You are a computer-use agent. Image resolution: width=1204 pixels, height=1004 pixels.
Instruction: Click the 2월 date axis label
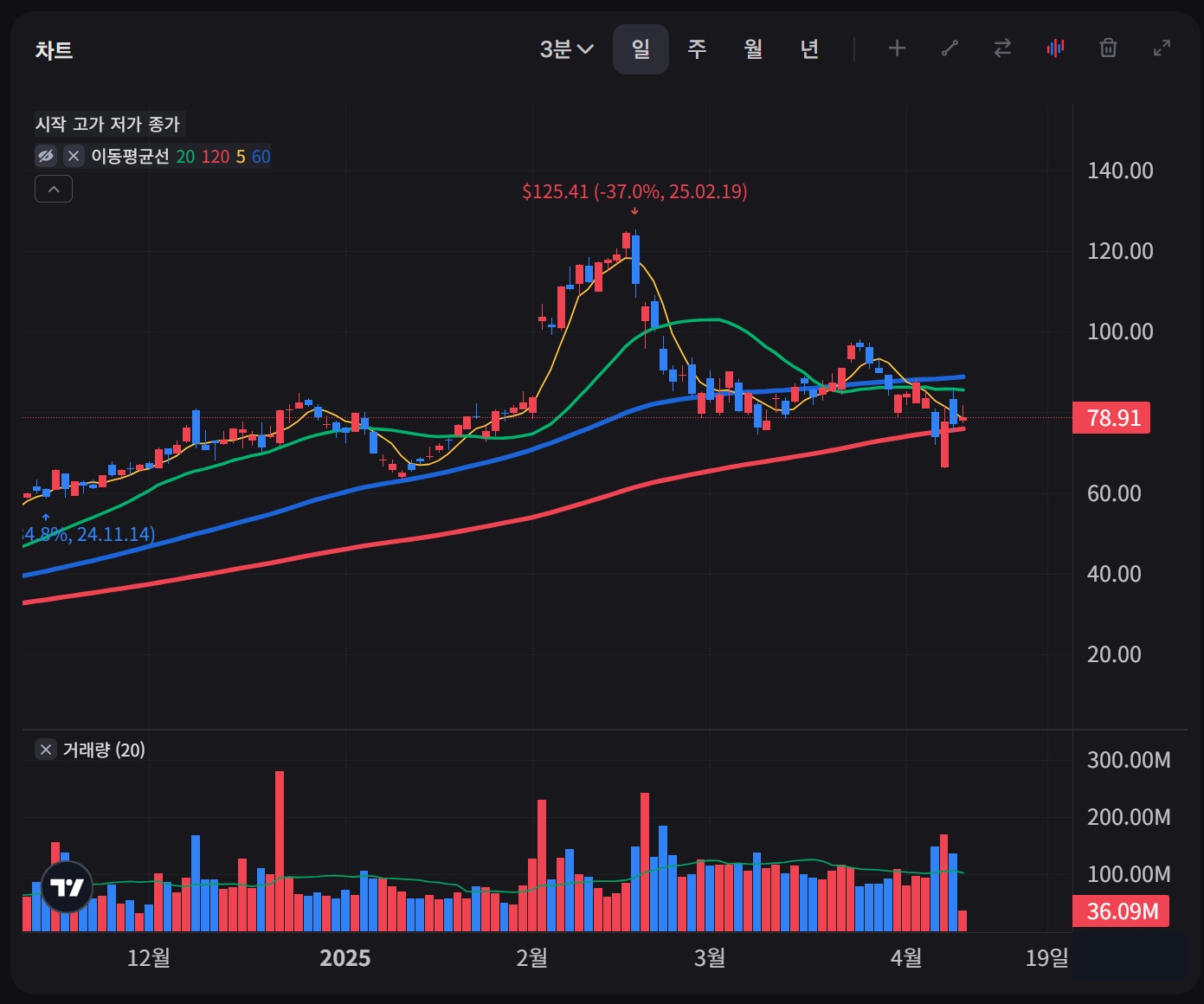(x=532, y=958)
